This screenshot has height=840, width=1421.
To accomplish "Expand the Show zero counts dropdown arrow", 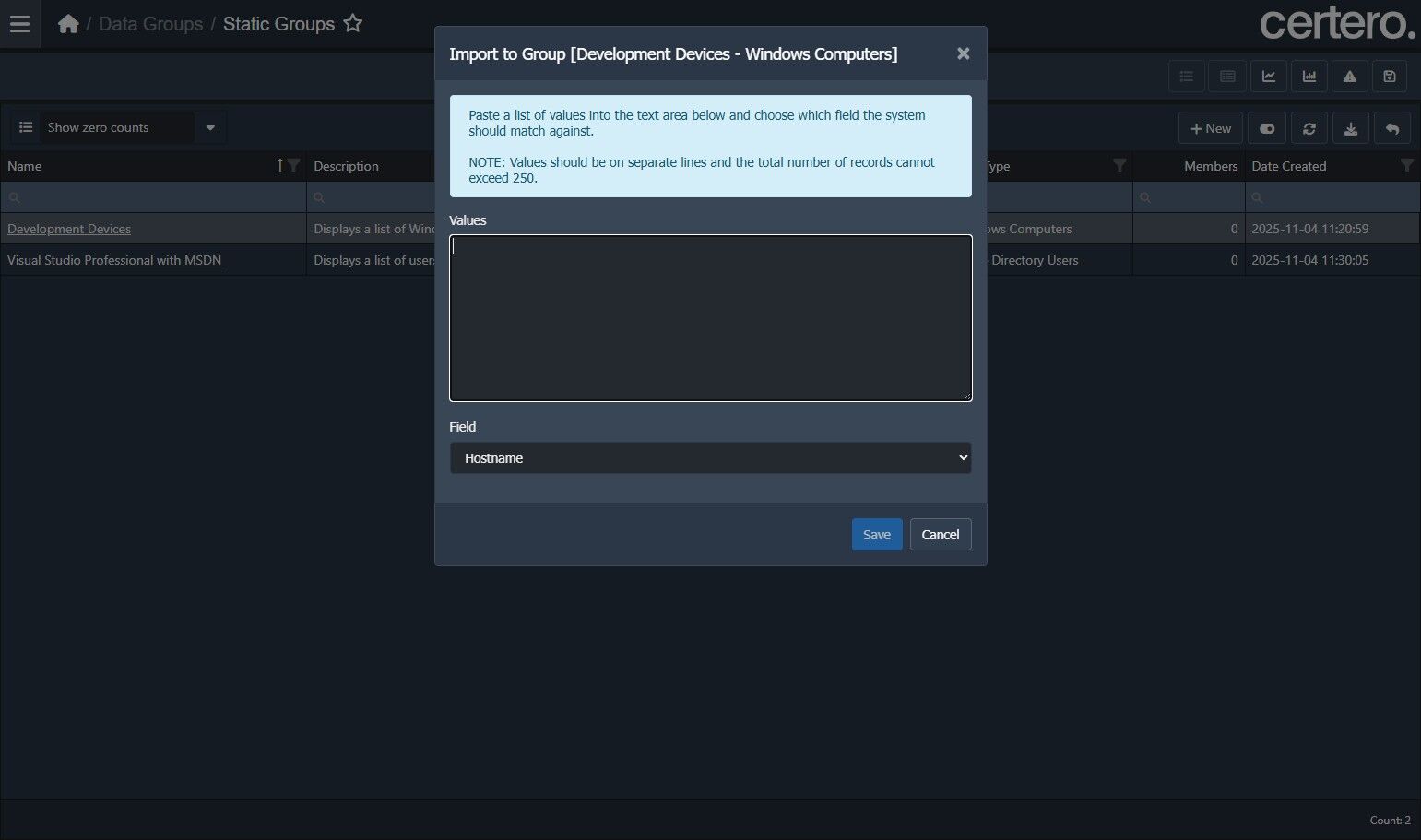I will pyautogui.click(x=210, y=127).
